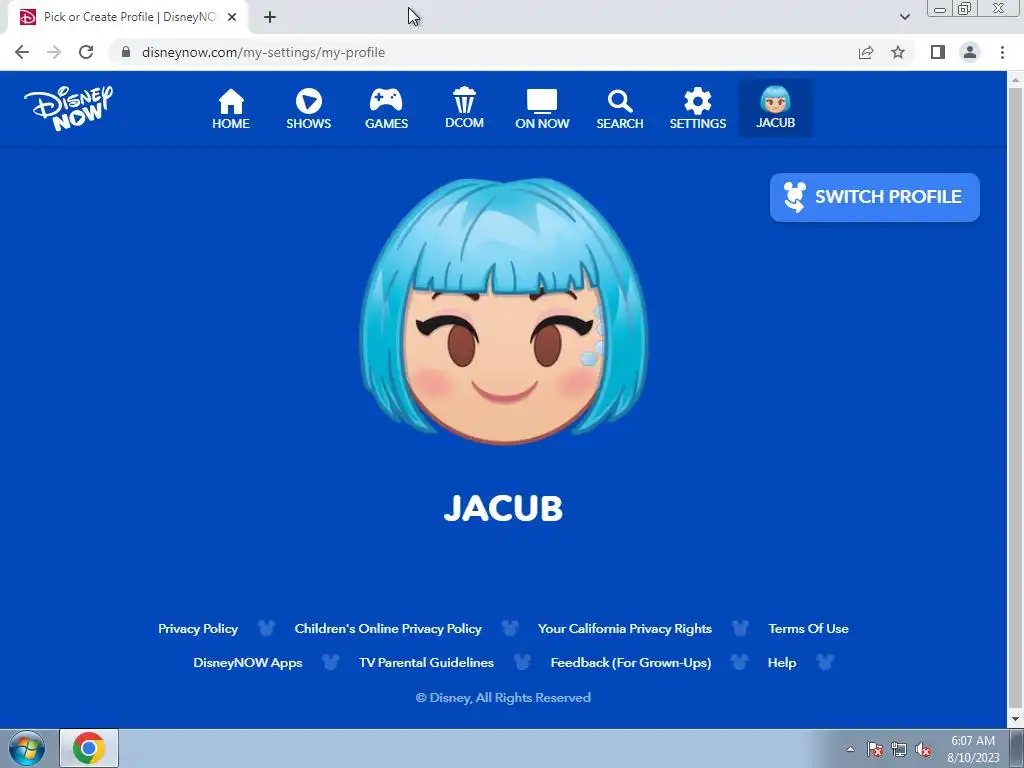Go back with the browser back arrow
1024x768 pixels.
pos(22,52)
